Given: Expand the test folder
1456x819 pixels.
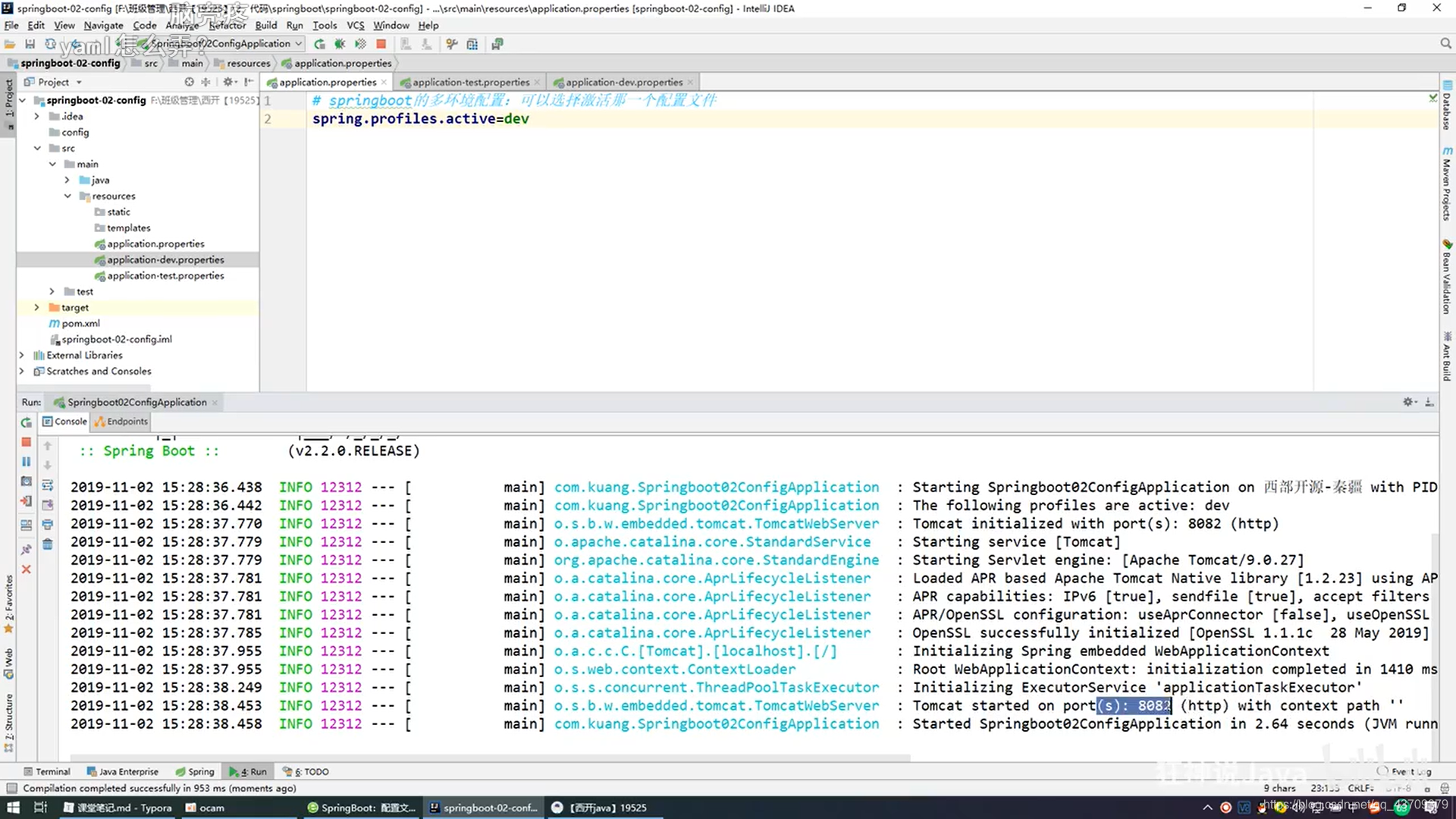Looking at the screenshot, I should (x=52, y=291).
